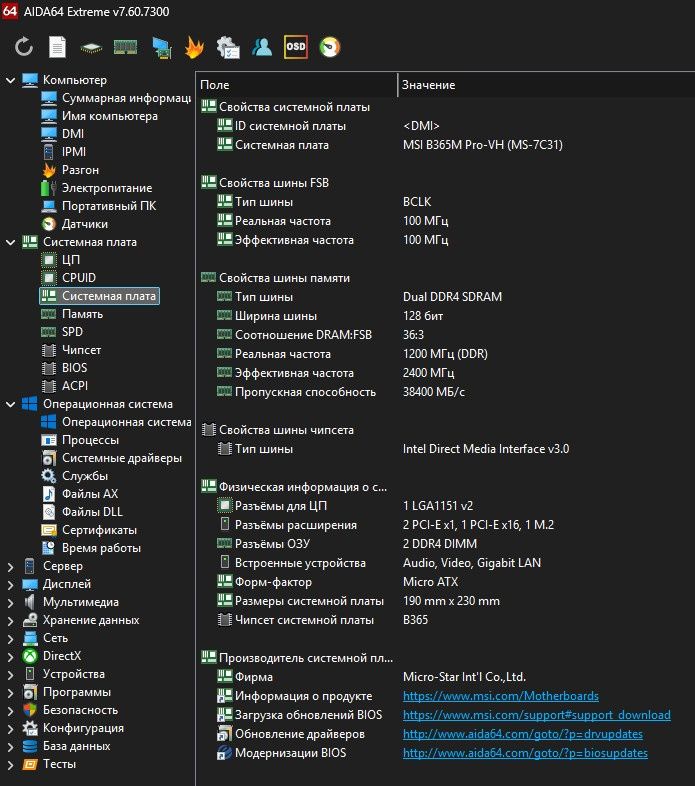695x786 pixels.
Task: Collapse the Операционная система parent node
Action: (11, 404)
